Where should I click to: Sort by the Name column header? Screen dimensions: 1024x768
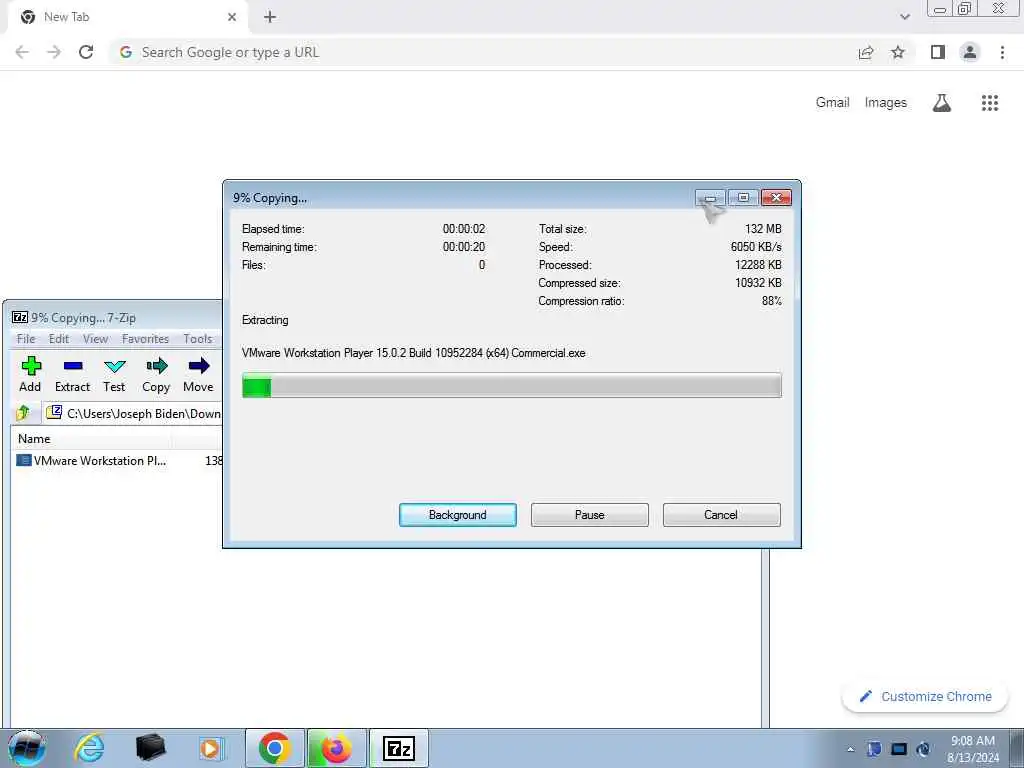pyautogui.click(x=34, y=439)
